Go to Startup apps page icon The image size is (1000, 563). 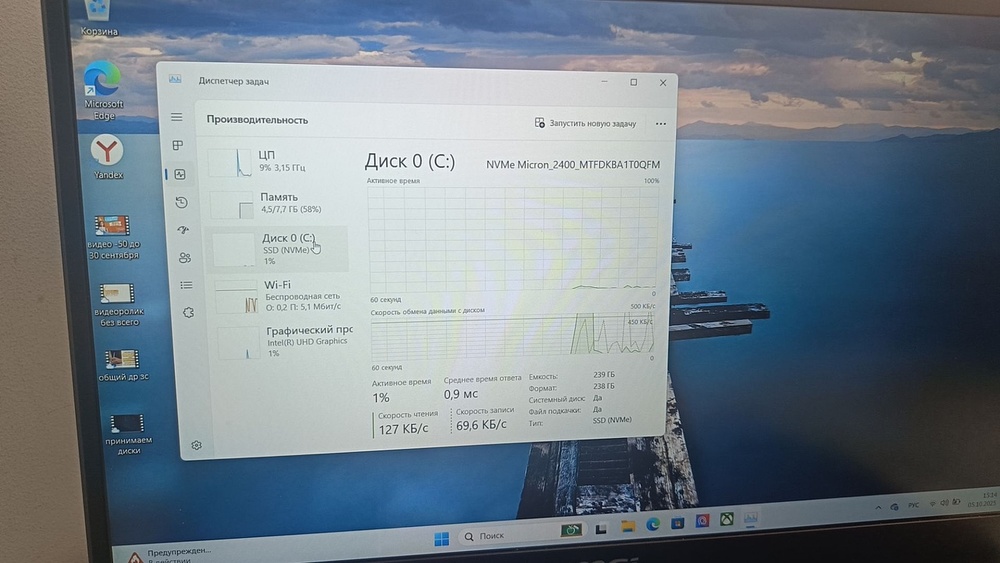[x=183, y=230]
